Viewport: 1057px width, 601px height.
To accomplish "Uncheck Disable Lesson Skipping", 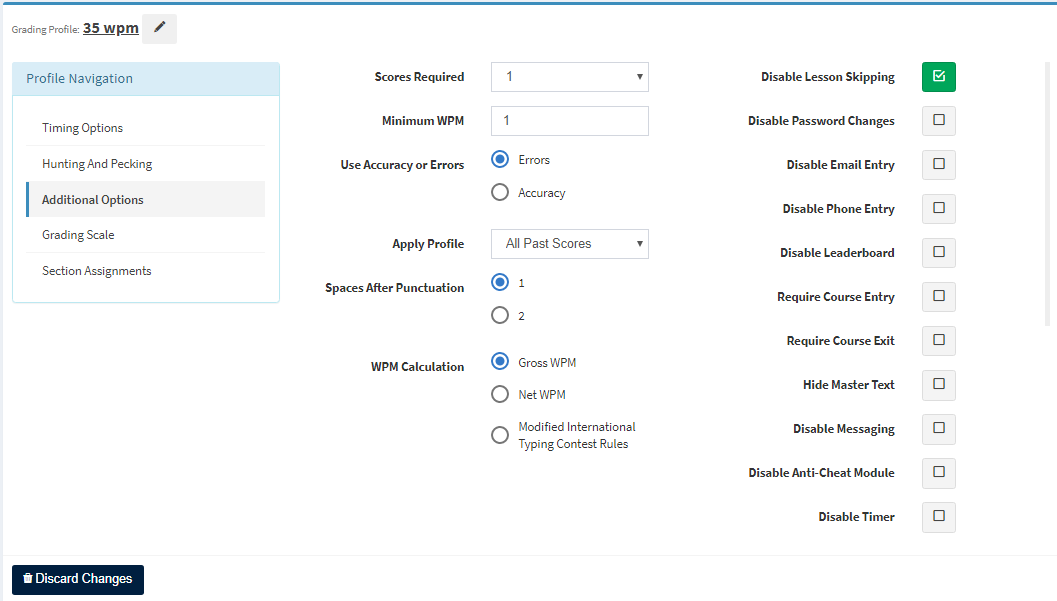I will [x=938, y=76].
